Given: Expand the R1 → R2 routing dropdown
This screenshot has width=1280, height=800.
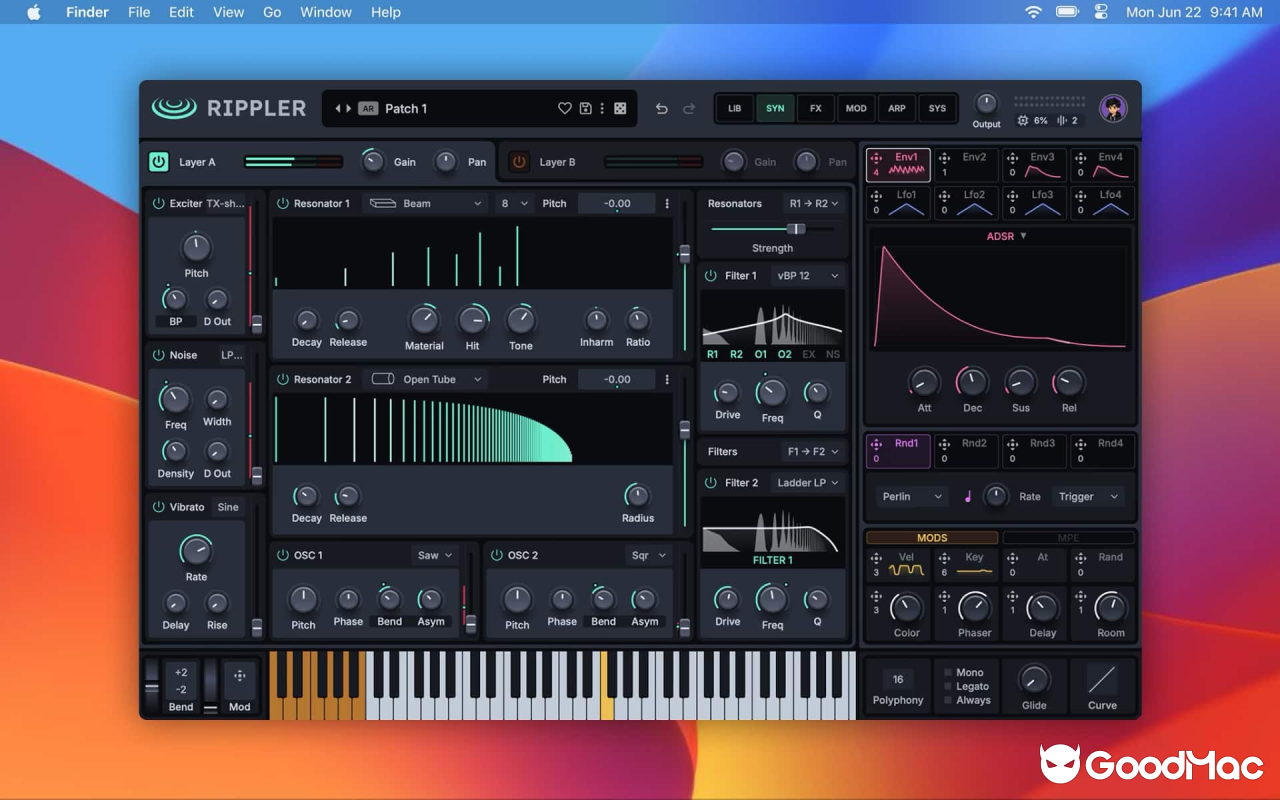Looking at the screenshot, I should (813, 203).
